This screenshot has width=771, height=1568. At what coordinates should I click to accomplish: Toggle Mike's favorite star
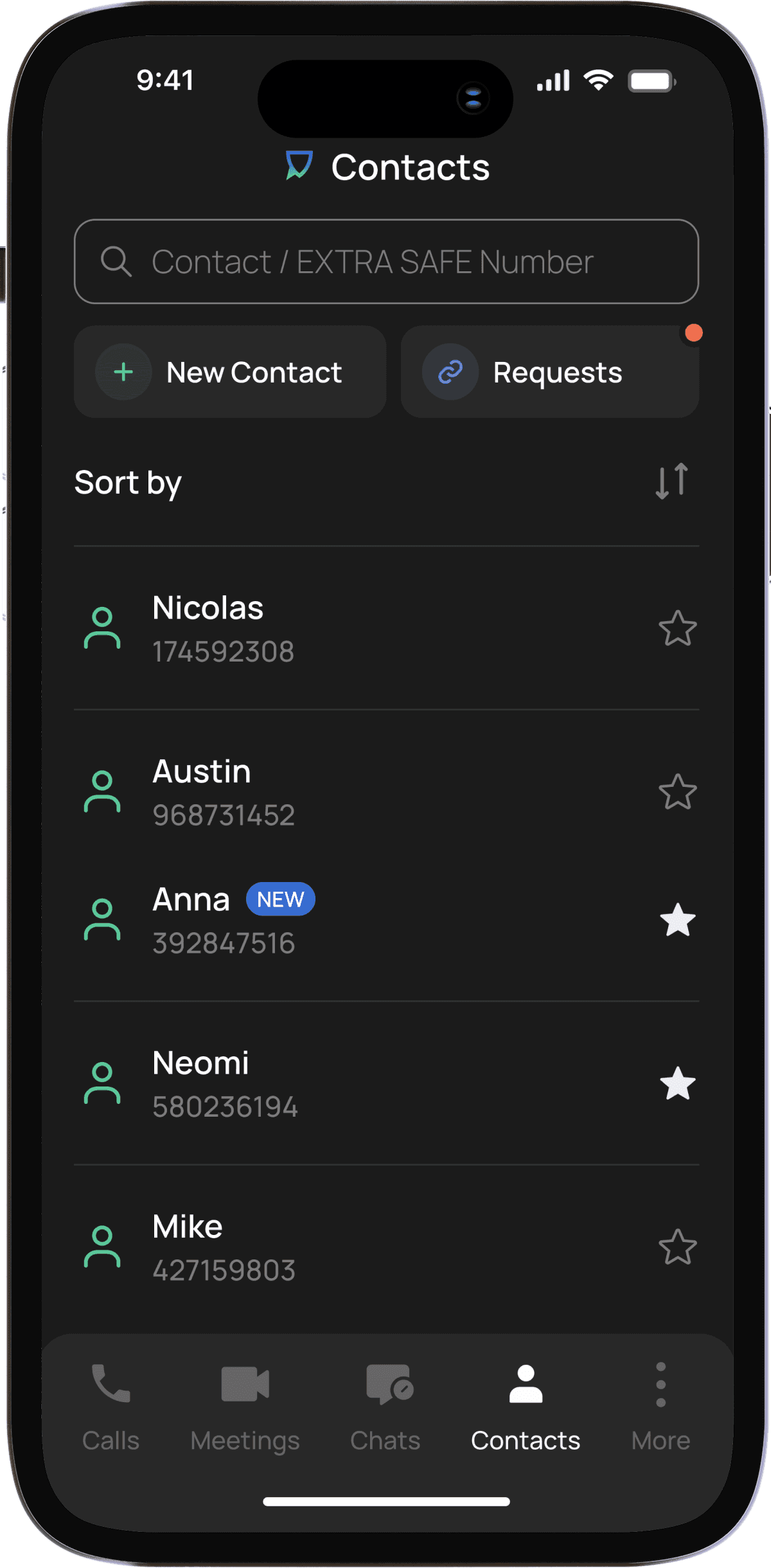678,1247
